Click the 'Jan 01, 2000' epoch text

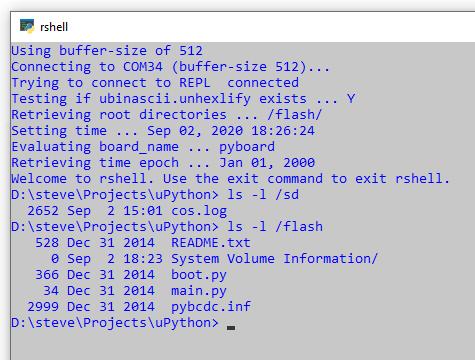267,163
